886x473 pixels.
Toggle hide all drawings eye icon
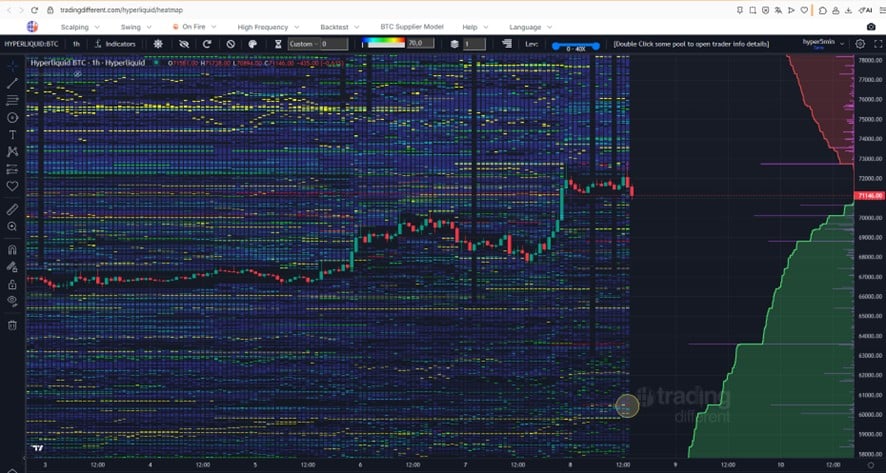pos(12,301)
